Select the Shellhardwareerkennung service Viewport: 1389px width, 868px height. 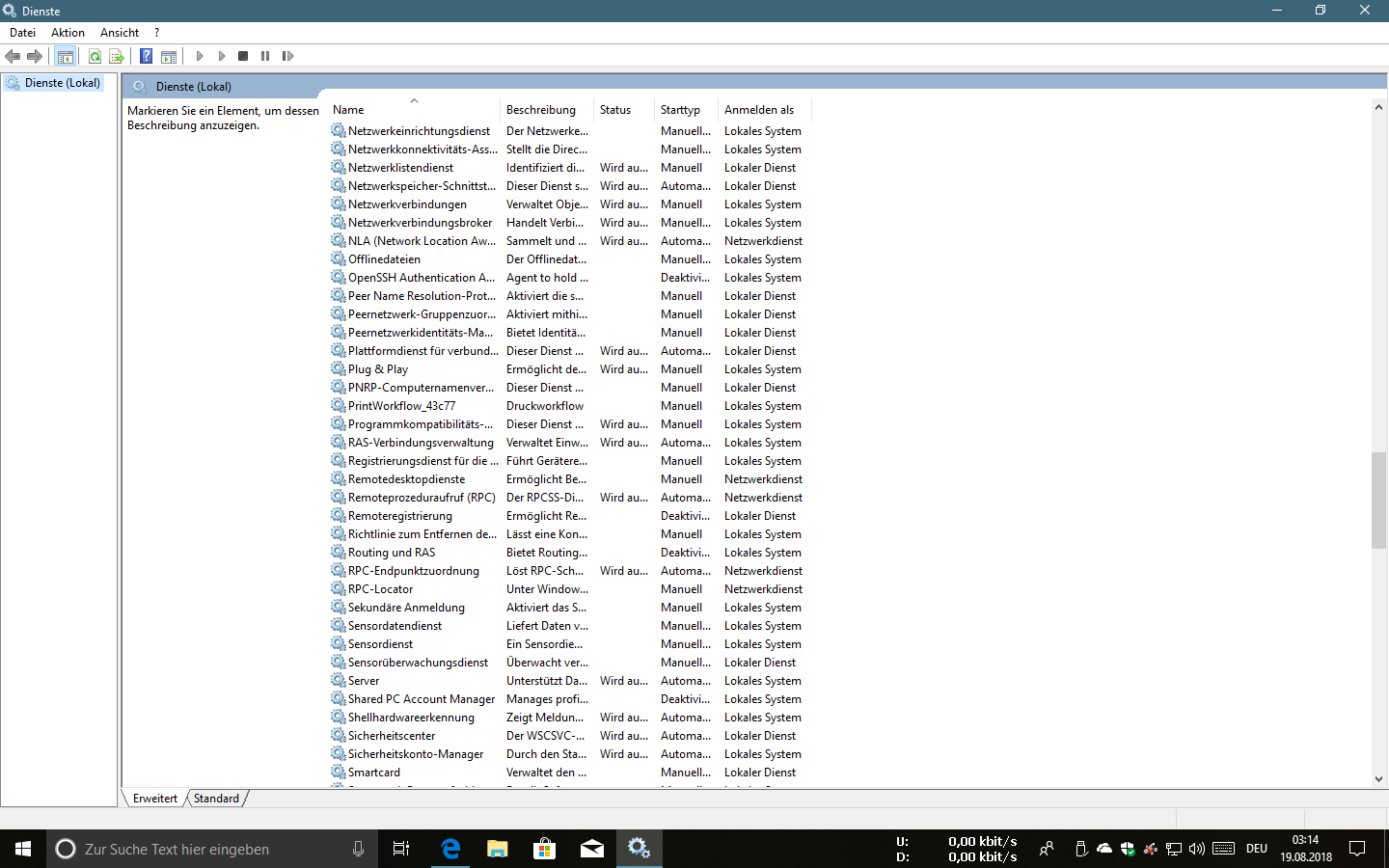click(x=411, y=718)
